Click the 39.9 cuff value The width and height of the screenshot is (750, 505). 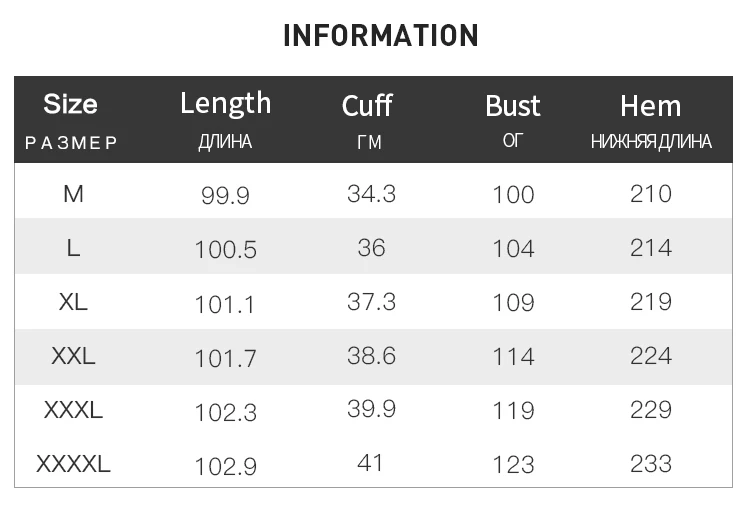[371, 409]
